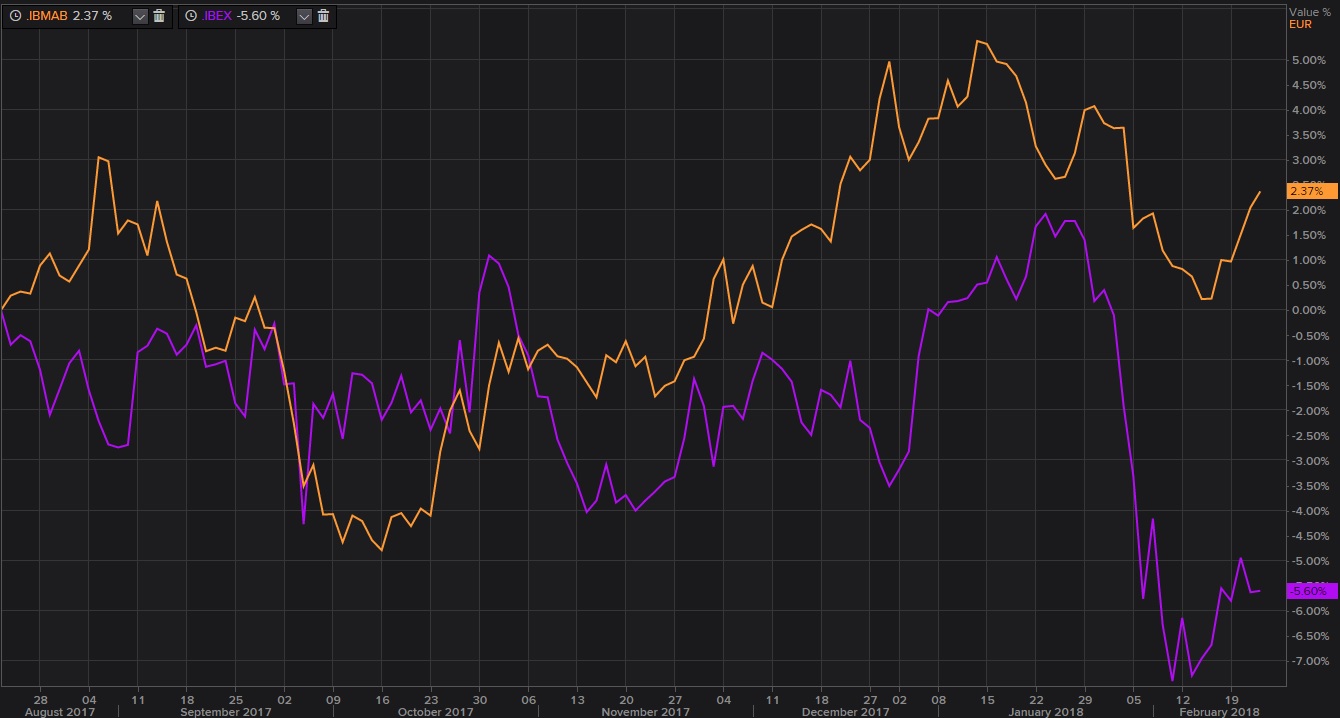Click the EUR currency label
1340x718 pixels.
pyautogui.click(x=1301, y=24)
